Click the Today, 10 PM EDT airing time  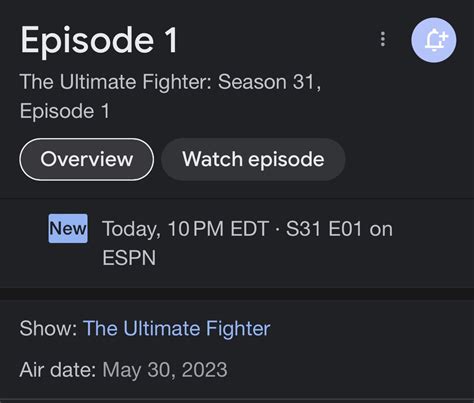[x=186, y=229]
